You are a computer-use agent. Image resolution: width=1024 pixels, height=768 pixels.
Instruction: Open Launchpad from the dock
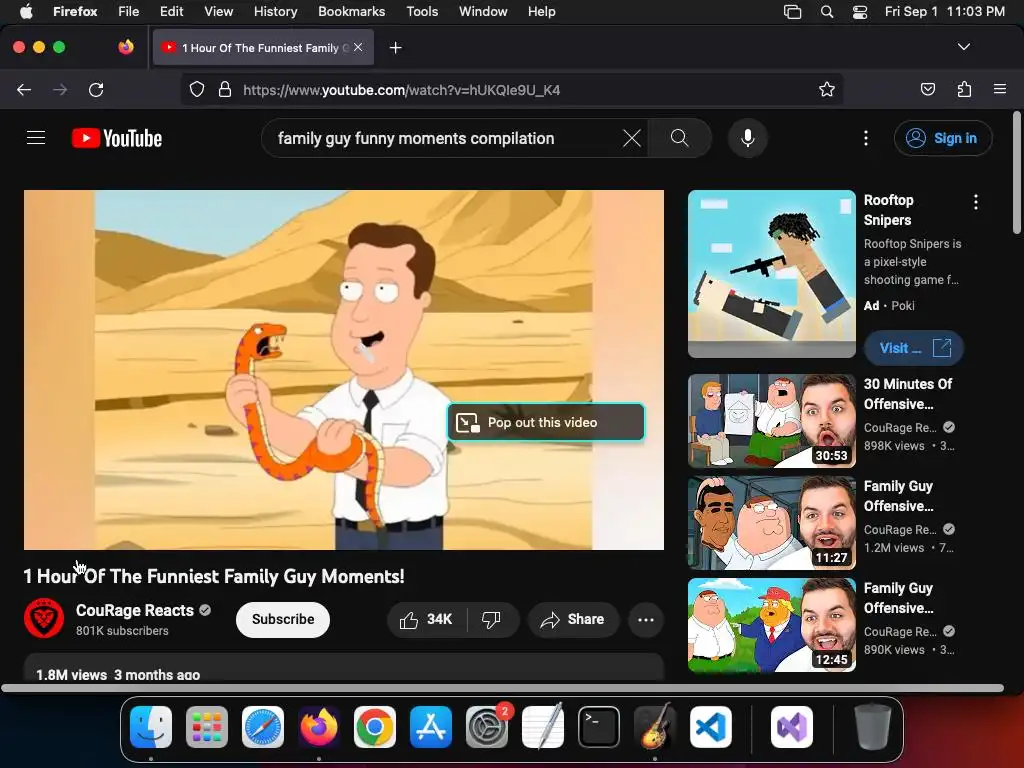(x=207, y=727)
